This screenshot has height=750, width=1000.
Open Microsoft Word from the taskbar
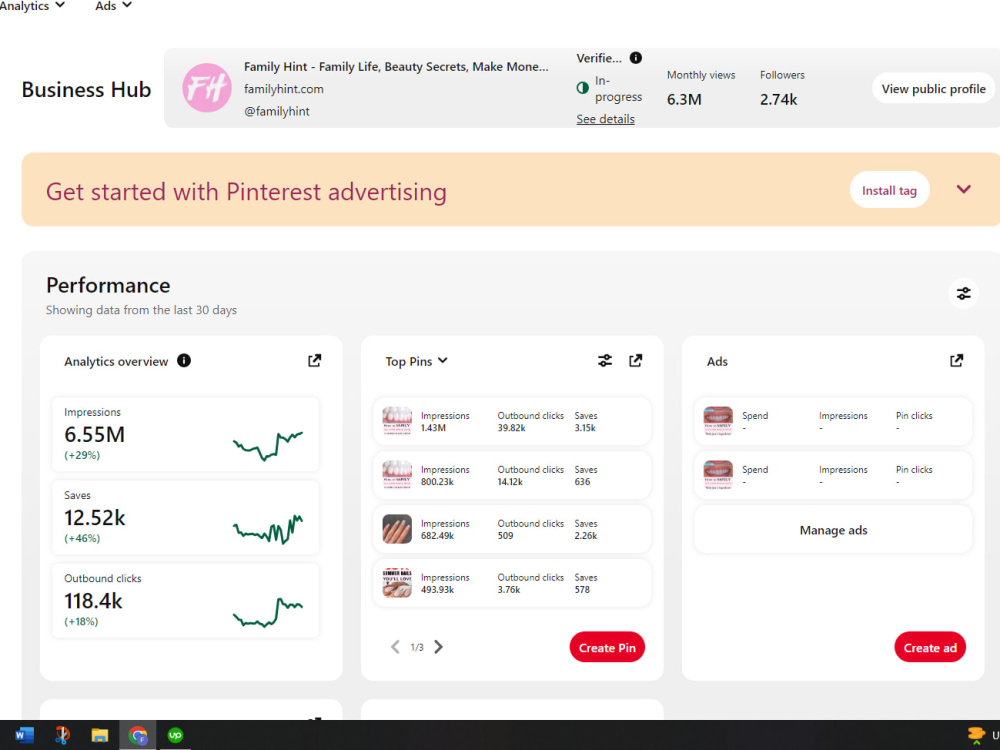24,735
